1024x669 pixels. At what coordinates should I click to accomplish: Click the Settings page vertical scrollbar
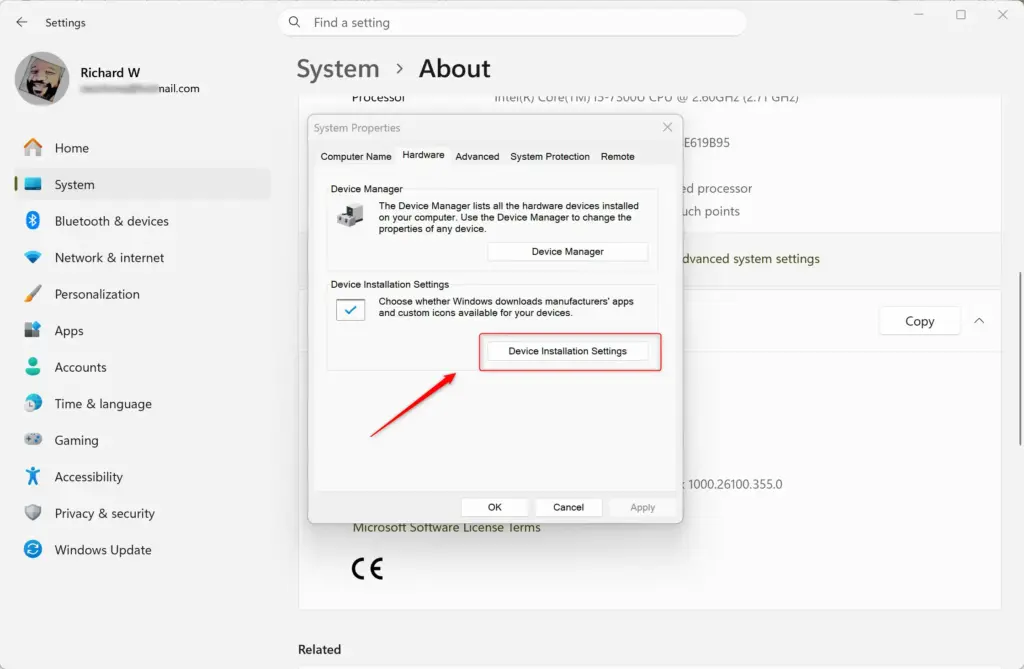click(1019, 359)
